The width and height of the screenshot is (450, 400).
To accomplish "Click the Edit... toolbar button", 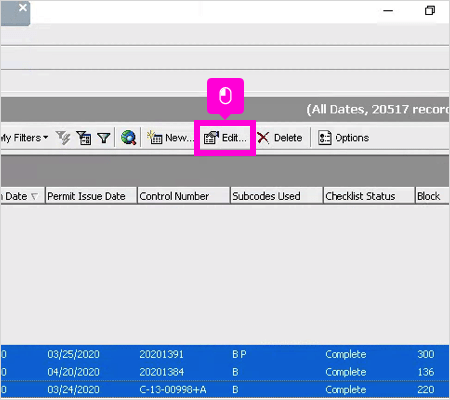I will pos(225,138).
